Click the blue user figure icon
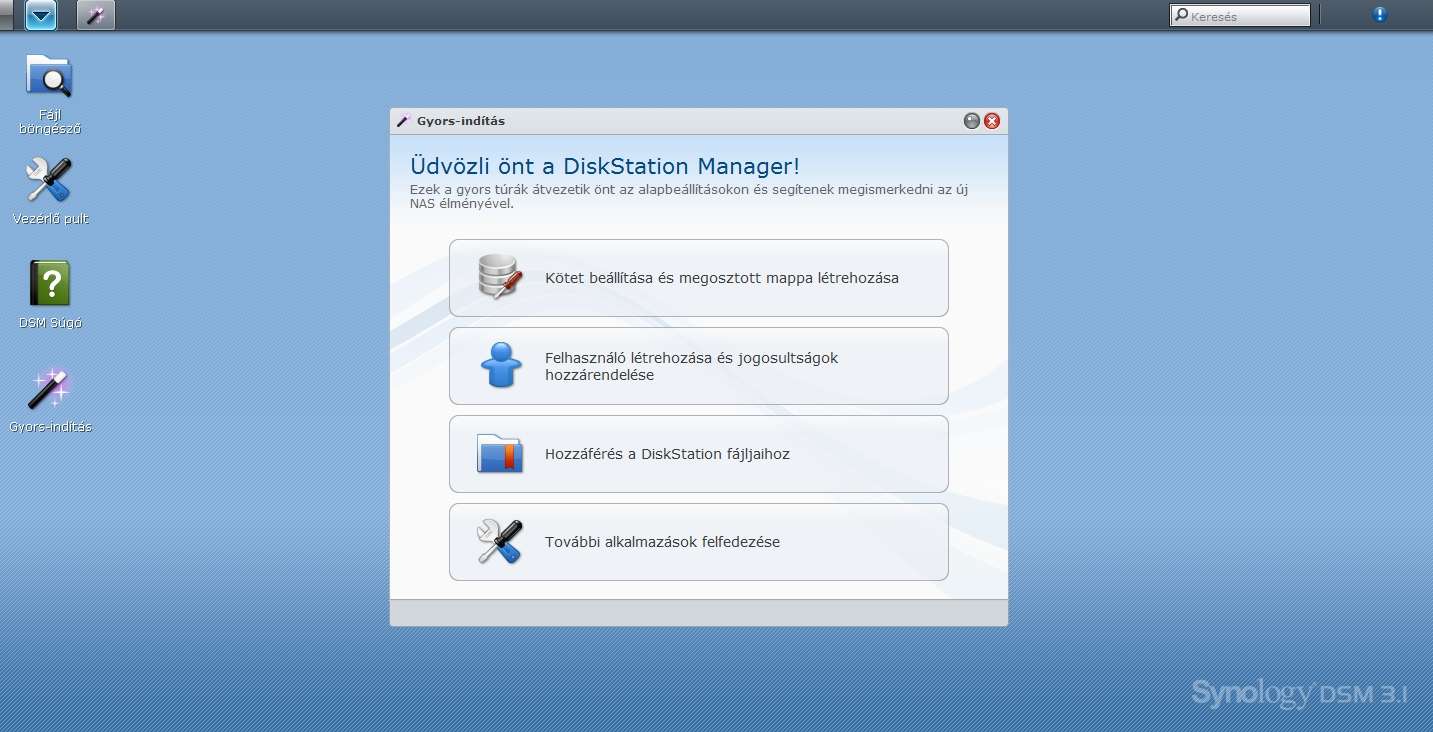Viewport: 1433px width, 732px height. 500,365
